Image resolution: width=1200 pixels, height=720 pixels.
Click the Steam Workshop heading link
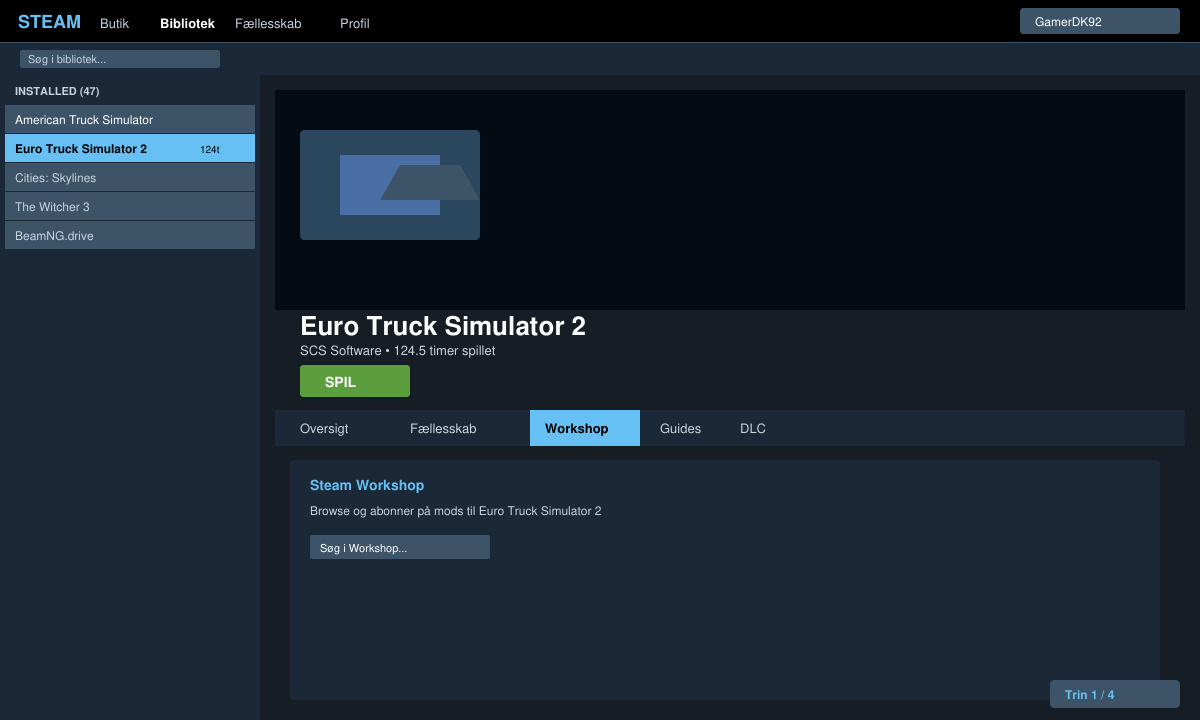[x=367, y=485]
